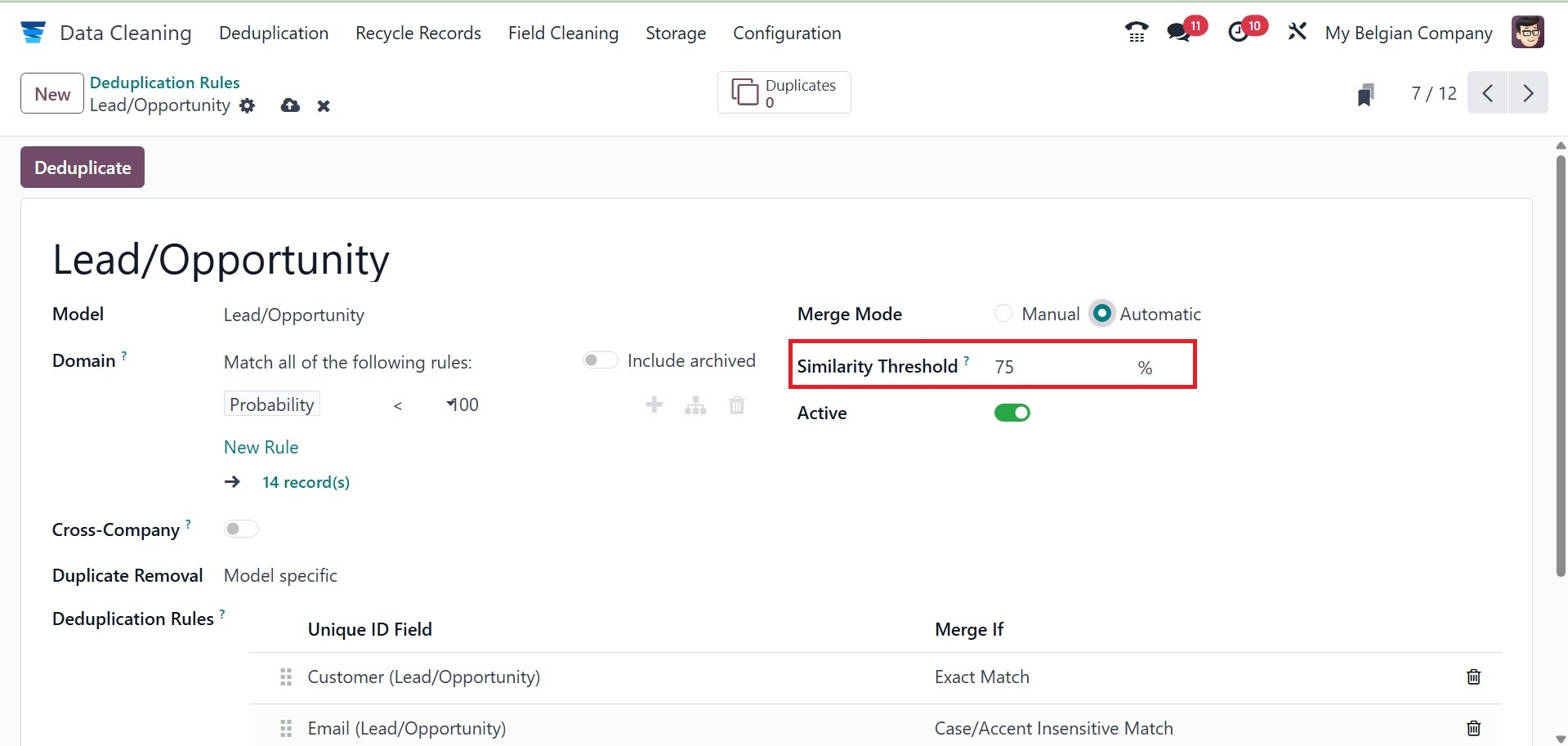Open the Deduplication menu
The width and height of the screenshot is (1568, 746).
tap(274, 34)
